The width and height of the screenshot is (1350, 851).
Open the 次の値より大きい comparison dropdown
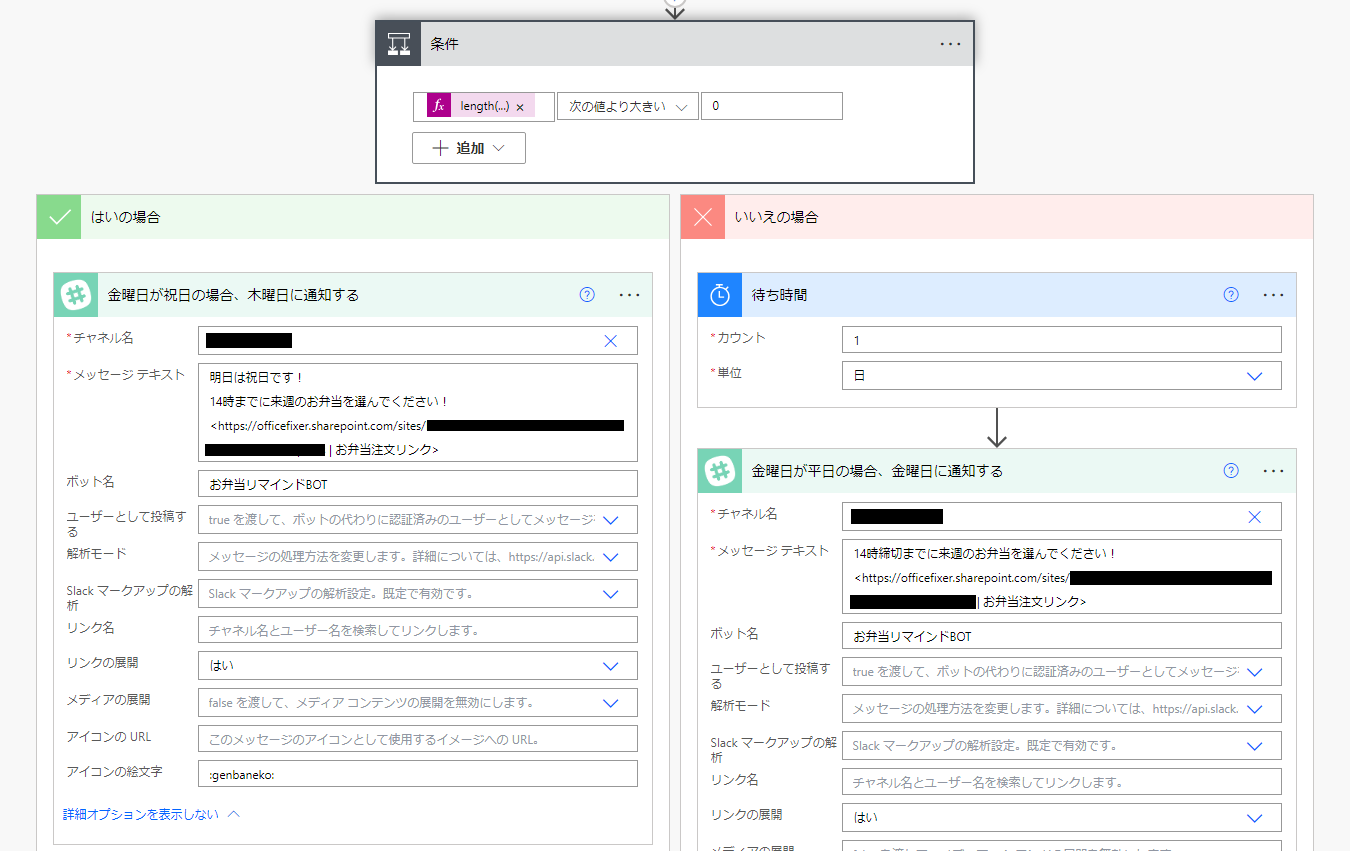coord(629,105)
